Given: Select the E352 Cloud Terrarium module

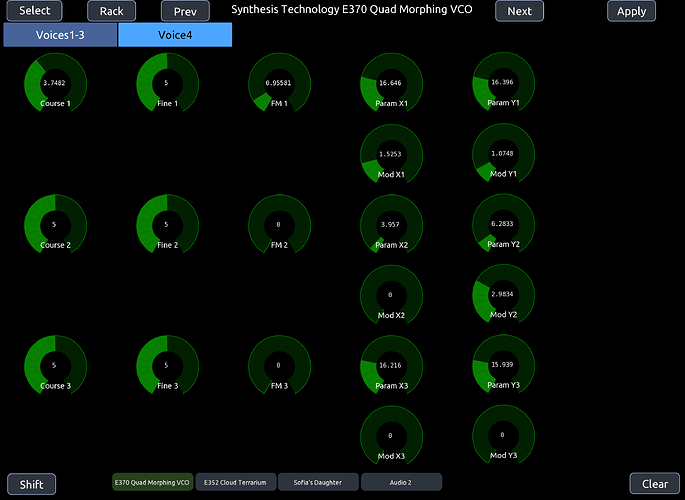Looking at the screenshot, I should pos(235,483).
